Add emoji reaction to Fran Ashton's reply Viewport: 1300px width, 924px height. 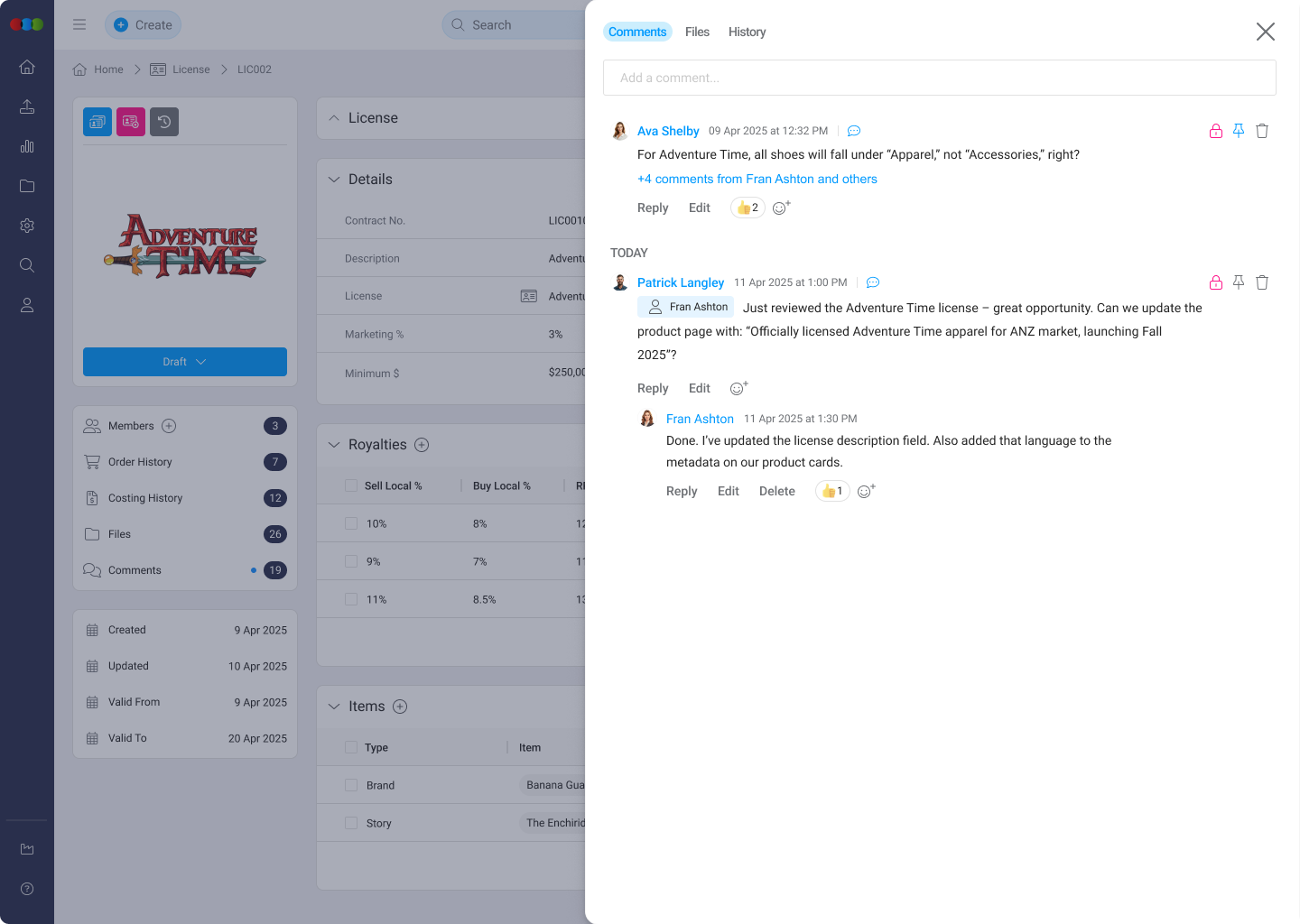[866, 491]
